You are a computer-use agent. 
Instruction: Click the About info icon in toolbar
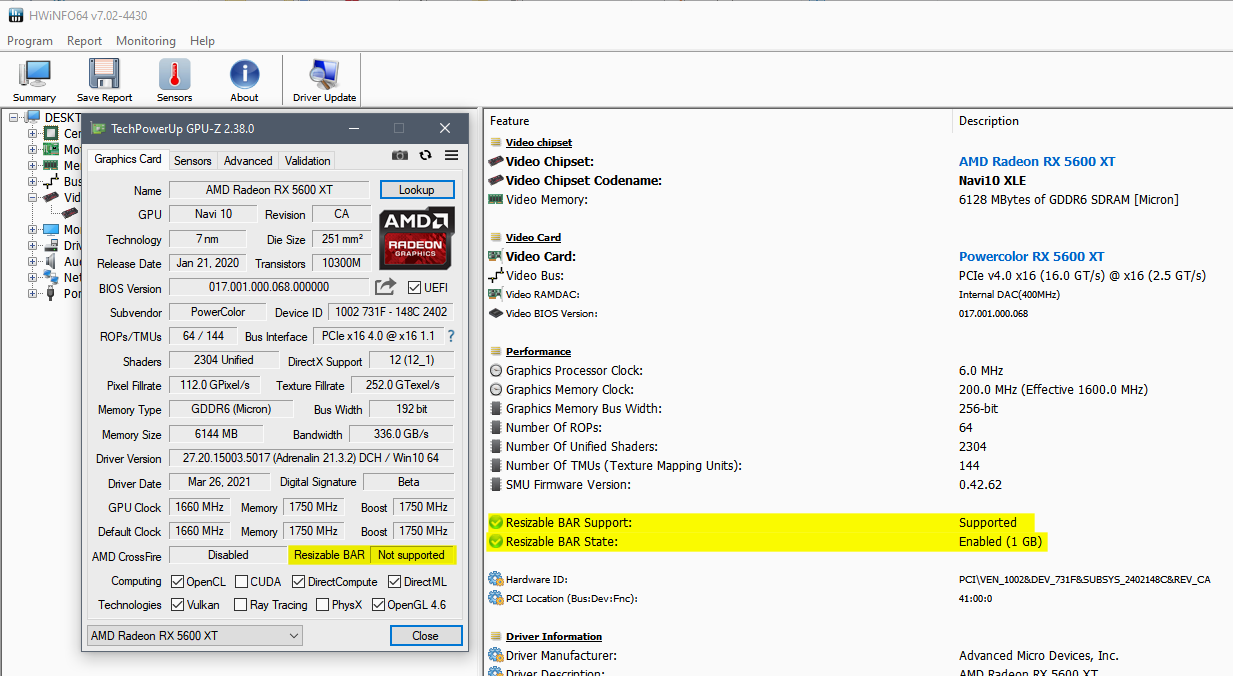point(244,75)
